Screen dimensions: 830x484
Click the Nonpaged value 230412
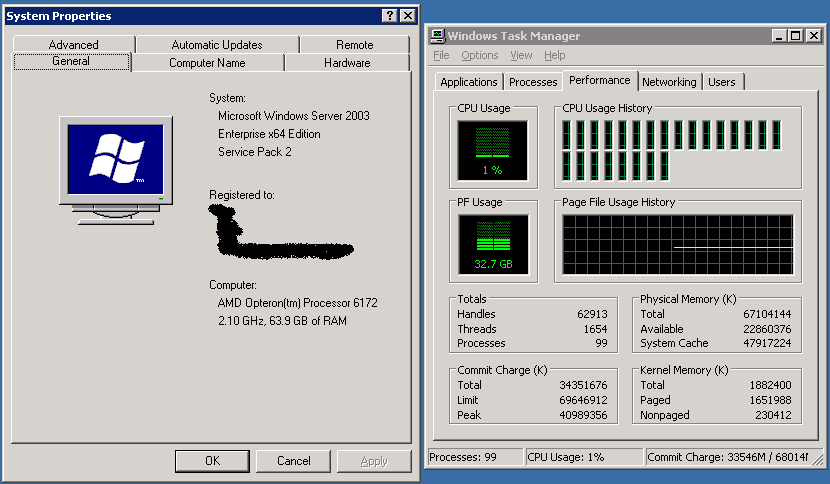click(x=773, y=415)
